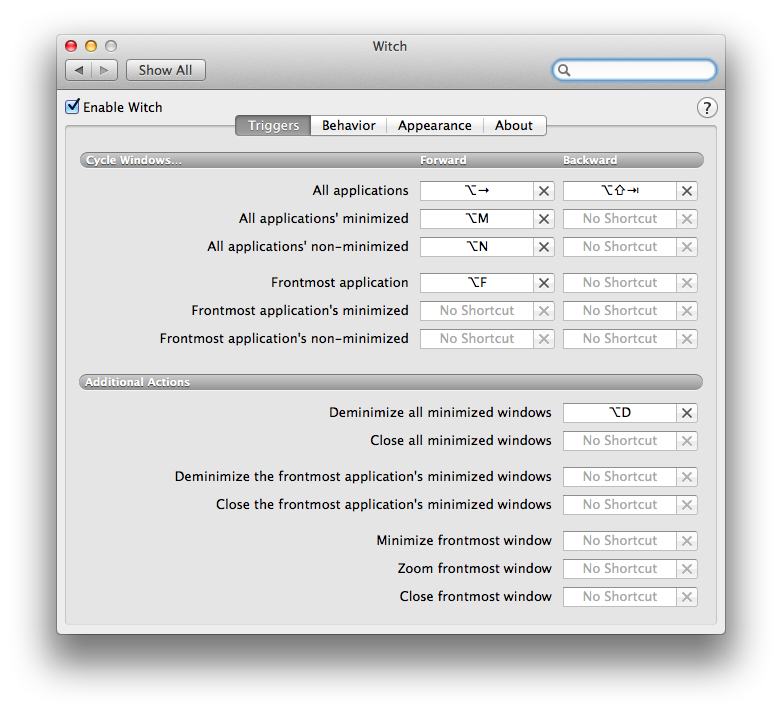Clear the Close all minimized windows shortcut
The height and width of the screenshot is (713, 782).
[x=687, y=441]
